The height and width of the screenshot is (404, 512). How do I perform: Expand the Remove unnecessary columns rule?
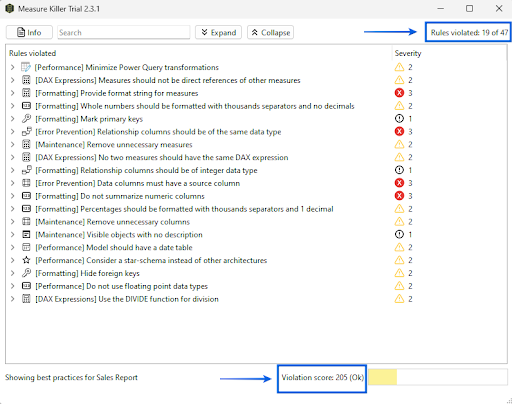click(12, 222)
